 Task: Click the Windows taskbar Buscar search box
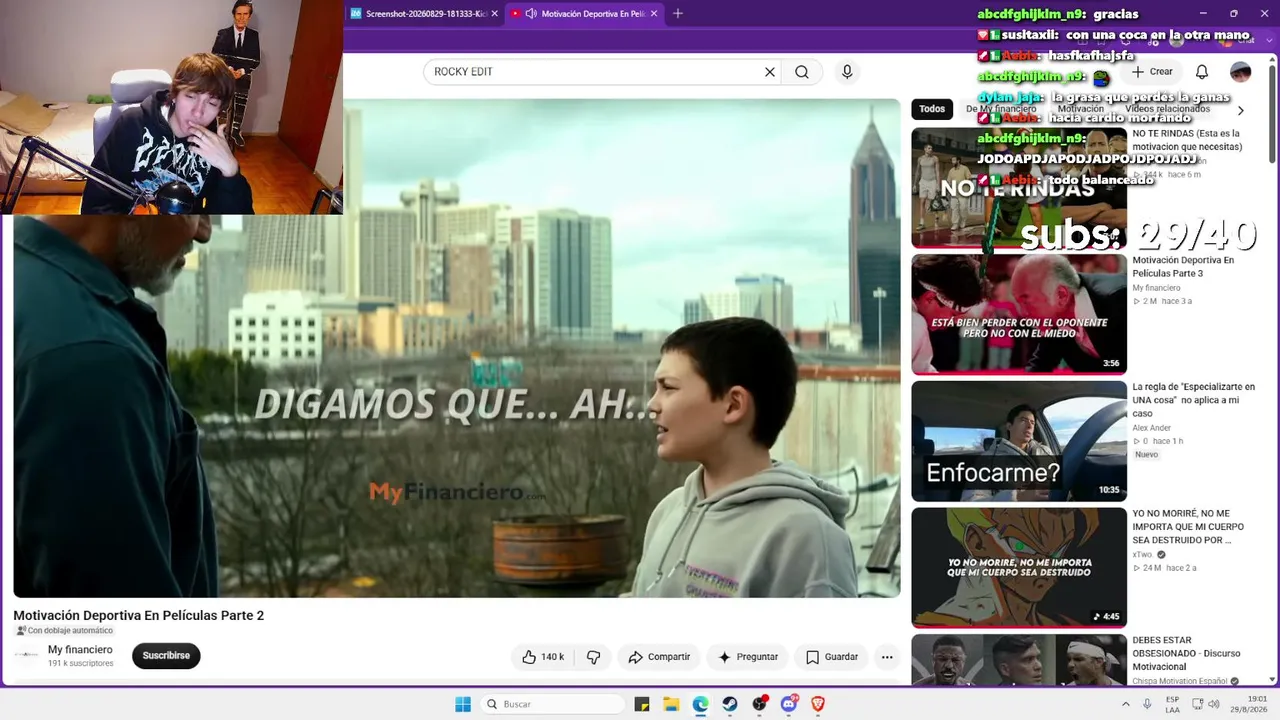[x=552, y=704]
